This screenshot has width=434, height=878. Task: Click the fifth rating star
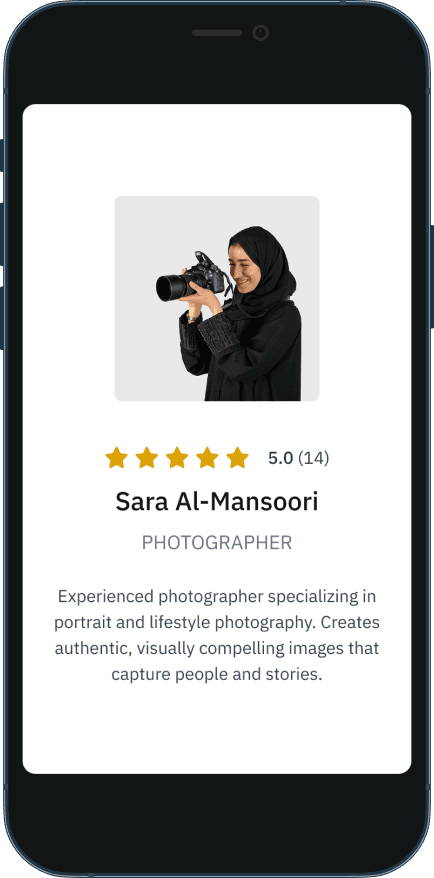tap(237, 457)
